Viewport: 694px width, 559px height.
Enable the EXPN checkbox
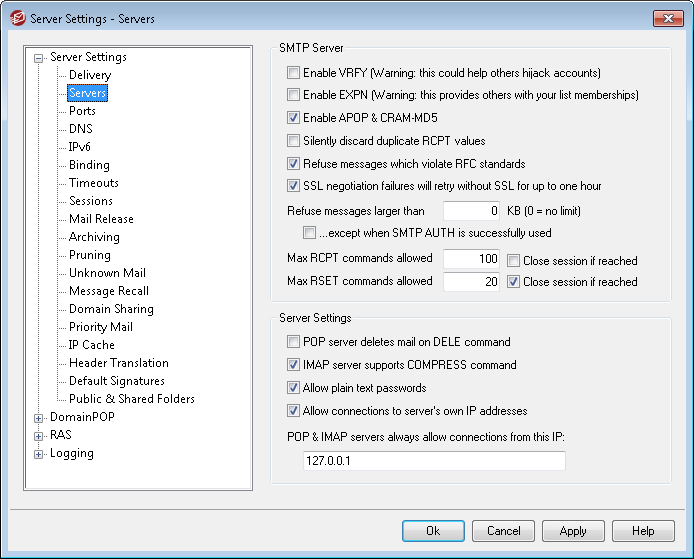coord(293,95)
